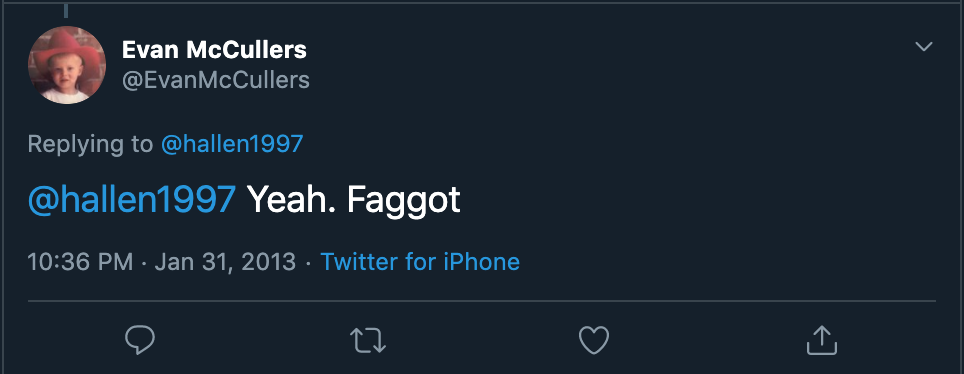This screenshot has height=374, width=964.
Task: Select the dot separator before Twitter for iPhone
Action: click(x=309, y=263)
